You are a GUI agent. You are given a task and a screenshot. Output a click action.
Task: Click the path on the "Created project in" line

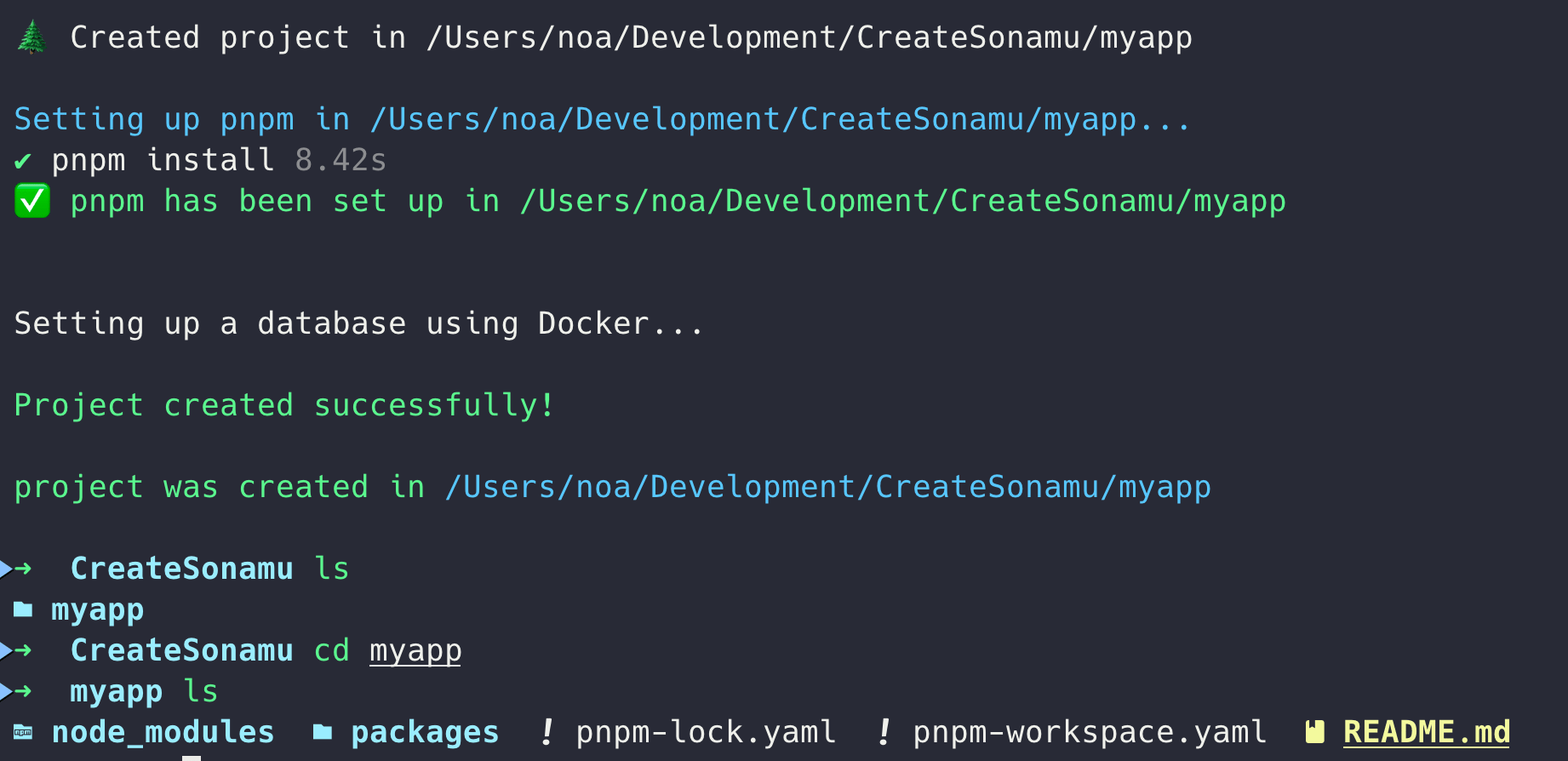(810, 38)
